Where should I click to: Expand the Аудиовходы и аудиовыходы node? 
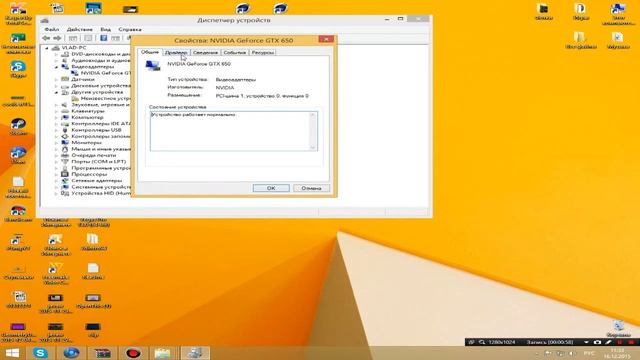[56, 60]
